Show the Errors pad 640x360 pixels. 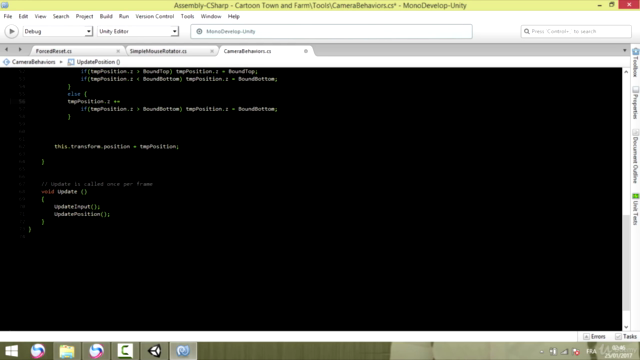pos(594,336)
